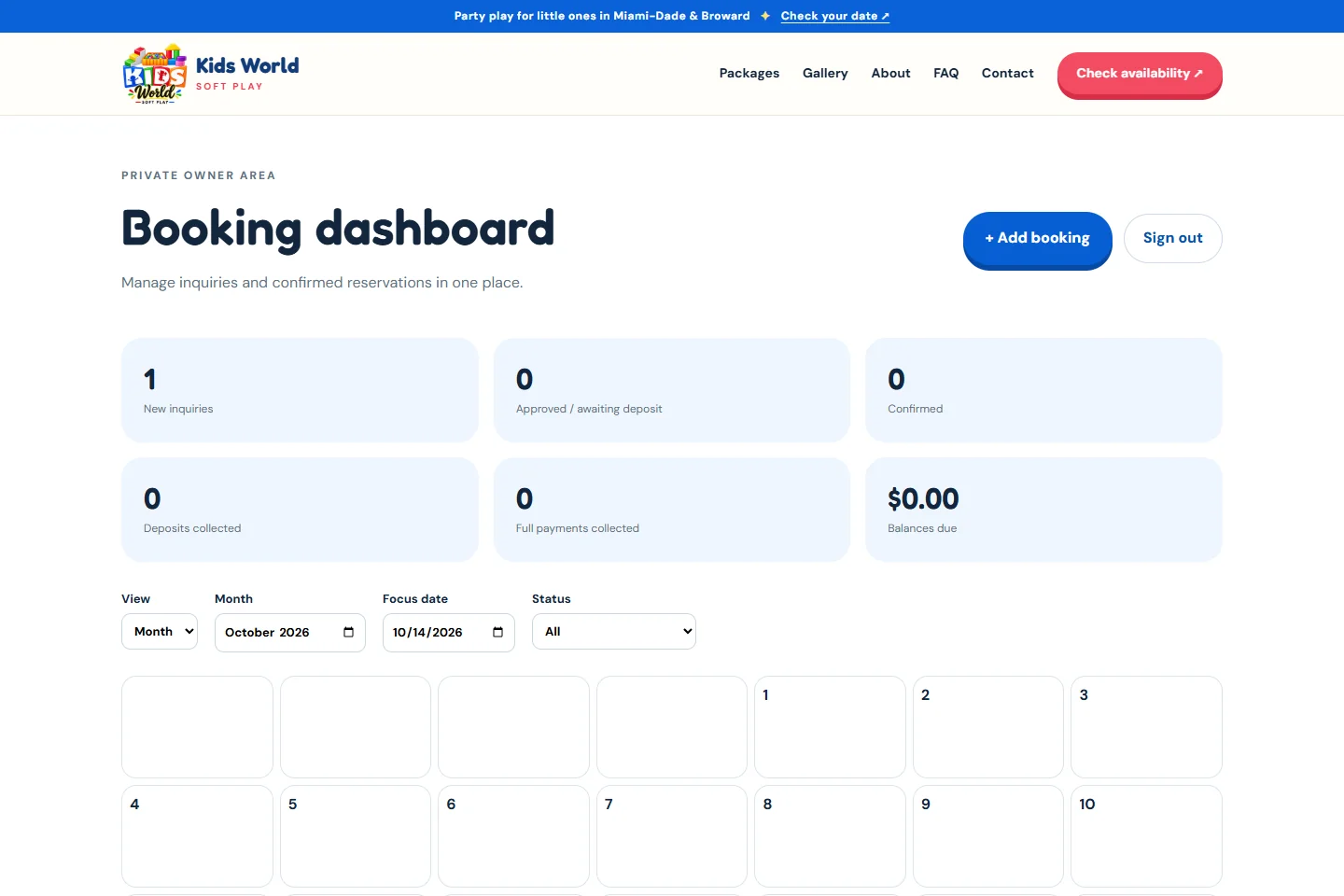This screenshot has height=896, width=1344.
Task: Click the PRIVATE OWNER AREA label
Action: click(199, 175)
